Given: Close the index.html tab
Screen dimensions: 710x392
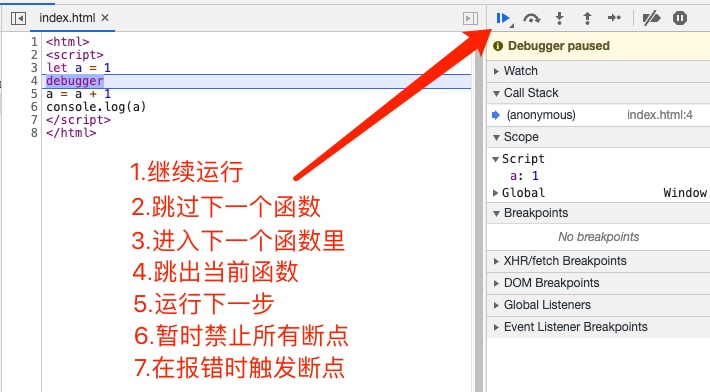Looking at the screenshot, I should point(105,18).
